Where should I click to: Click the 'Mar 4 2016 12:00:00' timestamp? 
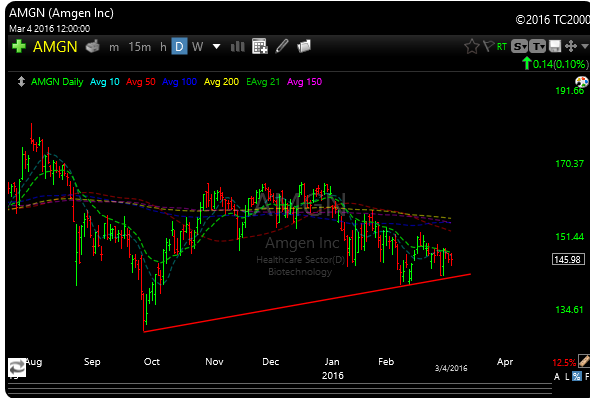coord(49,29)
